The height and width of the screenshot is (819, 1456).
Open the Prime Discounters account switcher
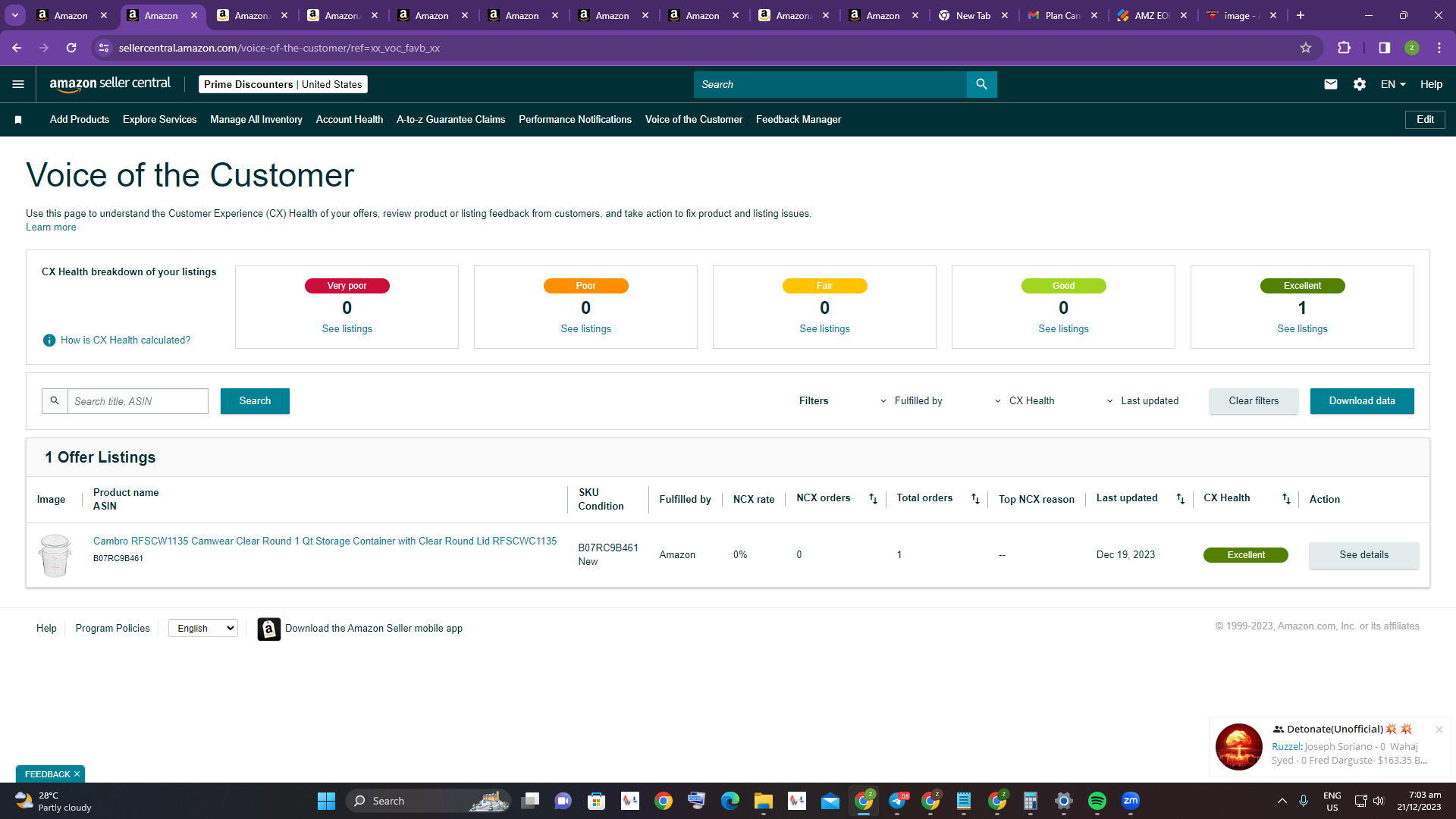pos(283,84)
